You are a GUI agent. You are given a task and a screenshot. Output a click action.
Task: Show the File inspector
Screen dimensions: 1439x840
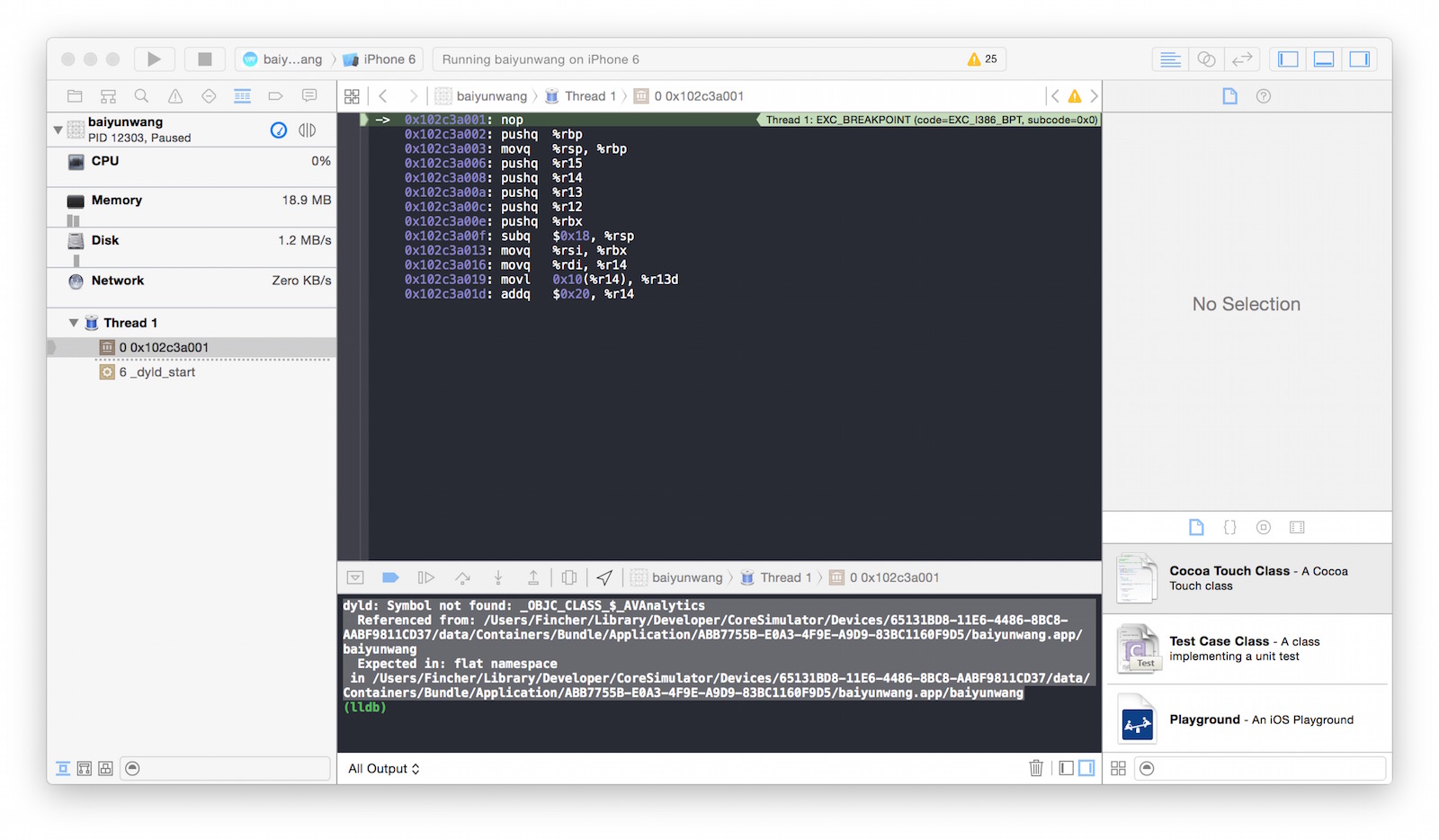click(1229, 96)
